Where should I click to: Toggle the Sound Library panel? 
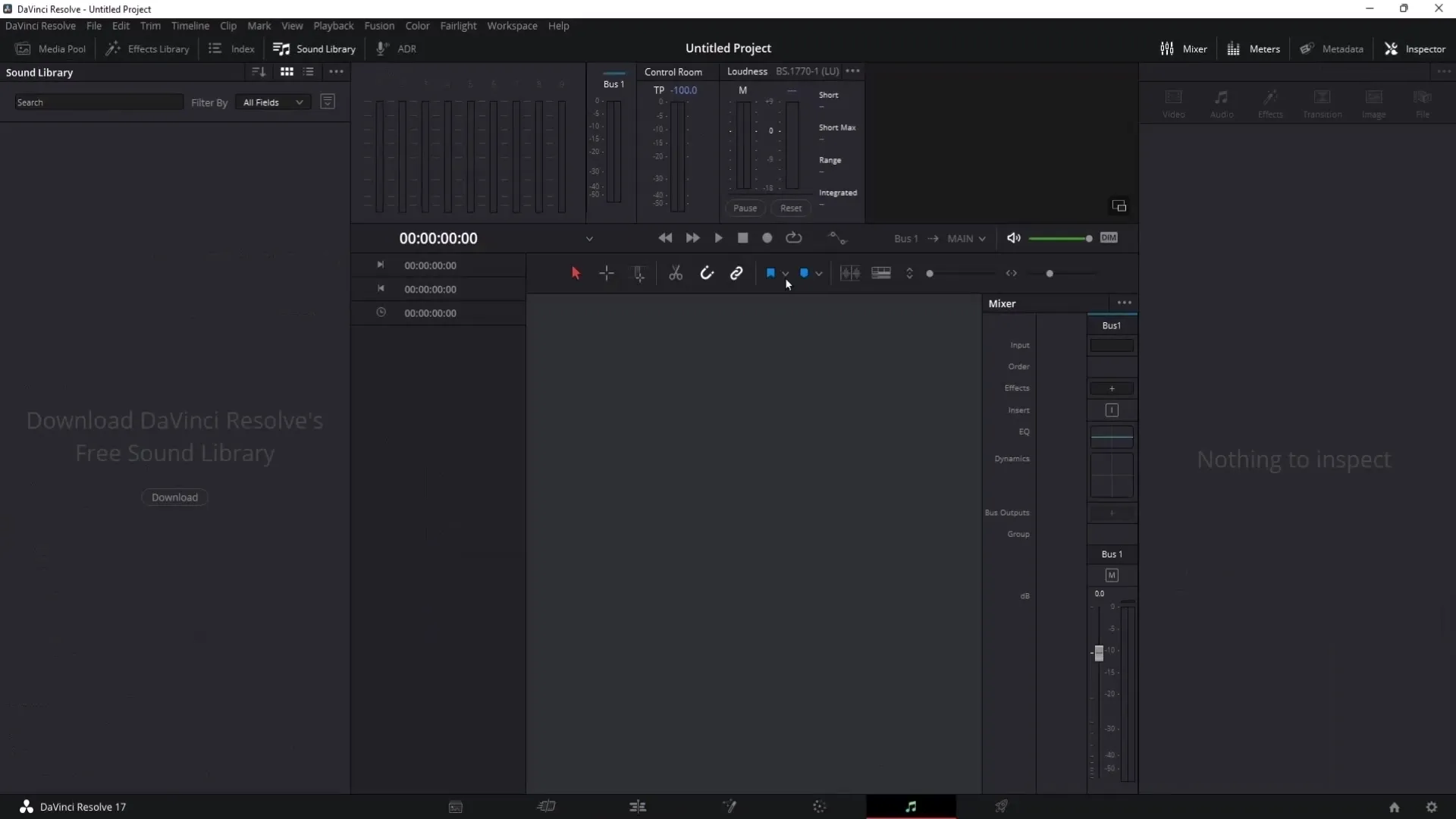[x=315, y=49]
